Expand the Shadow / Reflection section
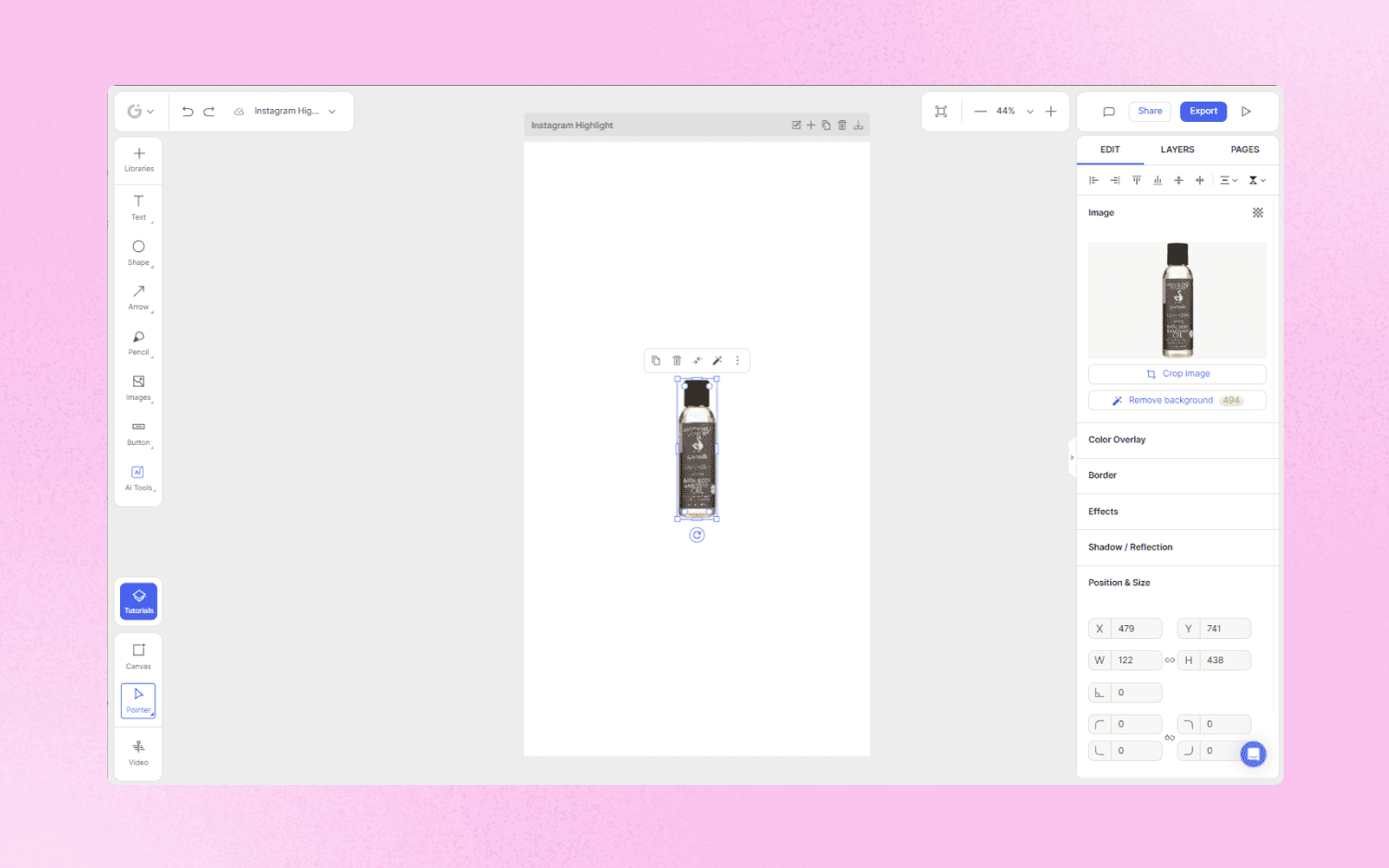The image size is (1389, 868). point(1129,547)
